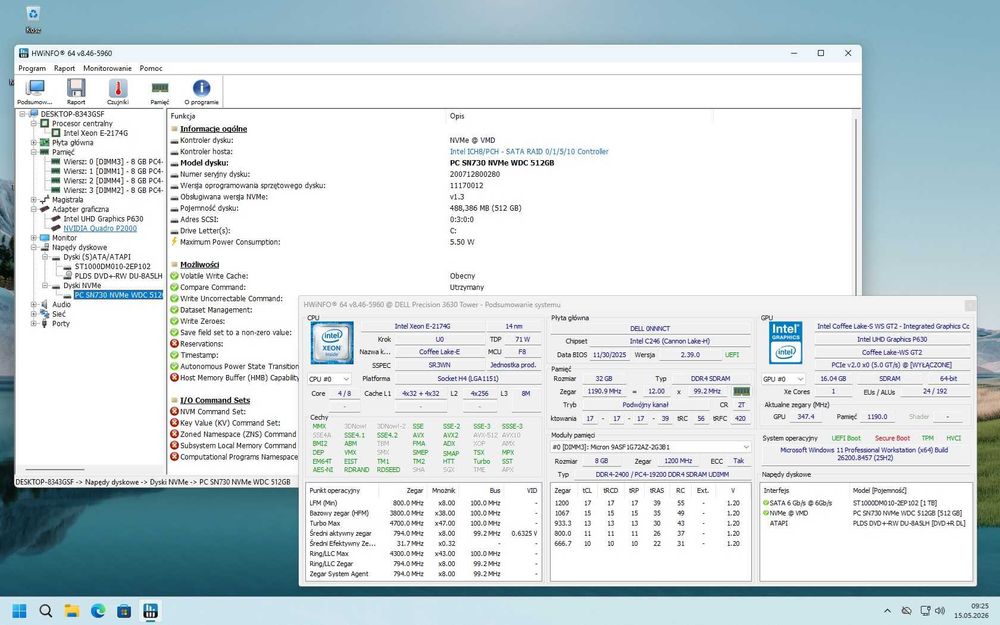The image size is (1000, 625).
Task: Select ST1000DM010-2EP102 drive in tree
Action: (113, 267)
